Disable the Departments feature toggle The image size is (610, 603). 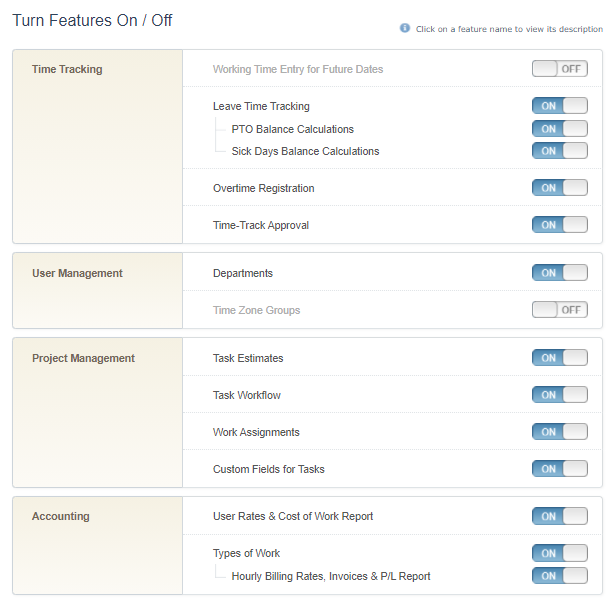click(559, 273)
